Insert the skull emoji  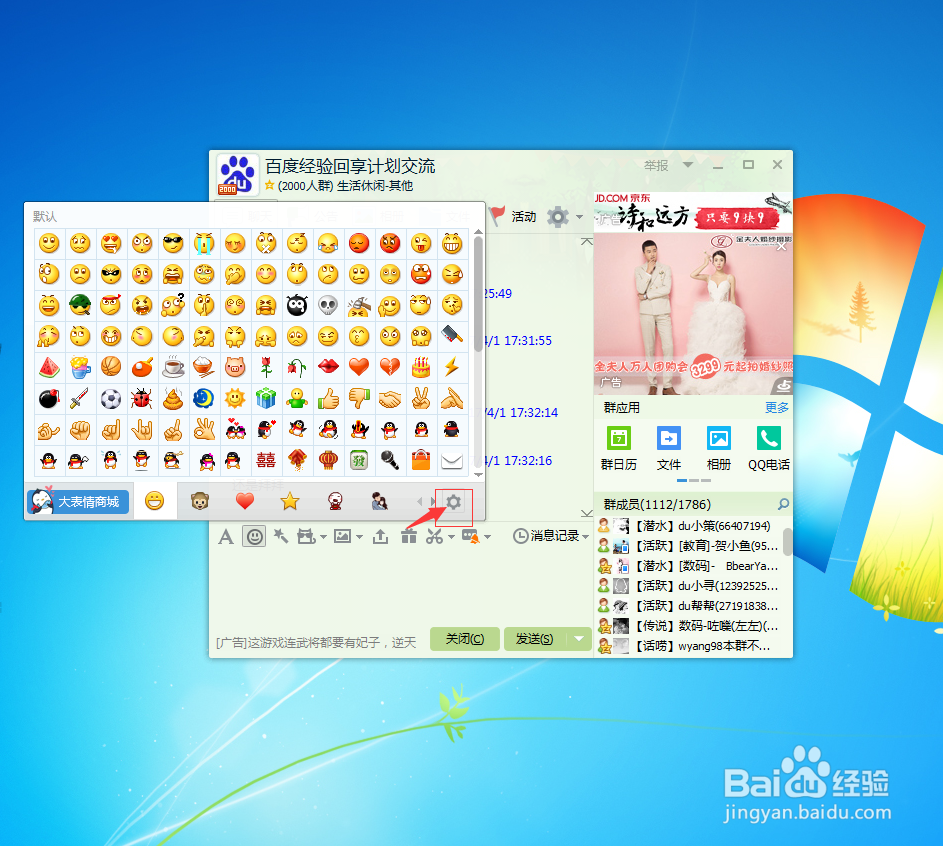(328, 305)
